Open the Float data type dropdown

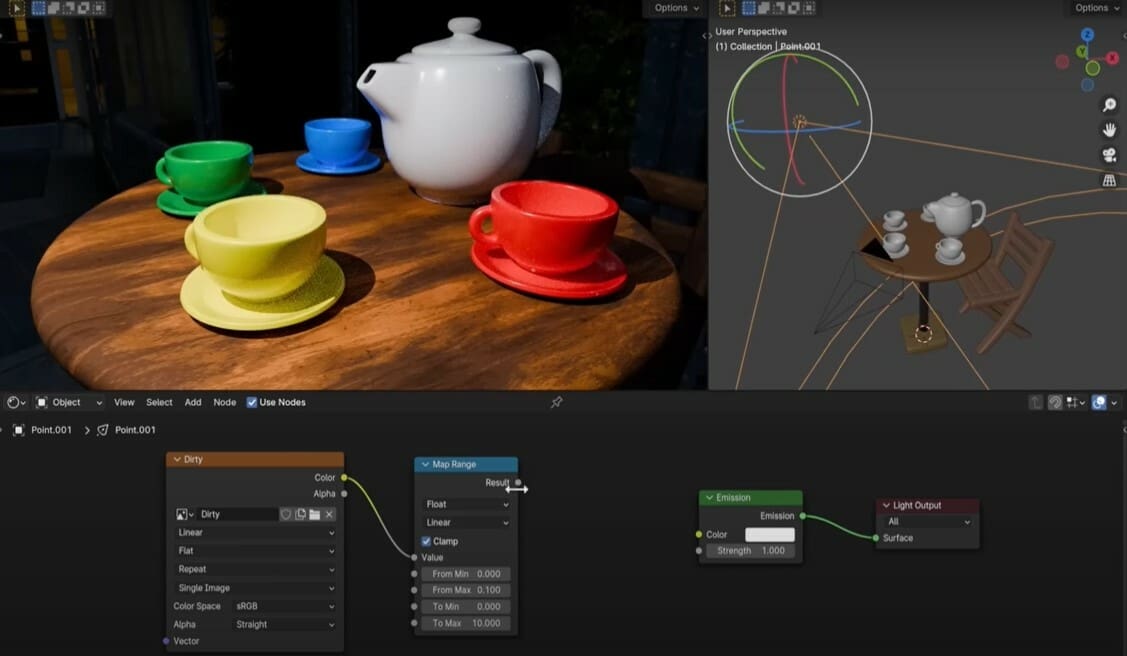click(x=466, y=504)
